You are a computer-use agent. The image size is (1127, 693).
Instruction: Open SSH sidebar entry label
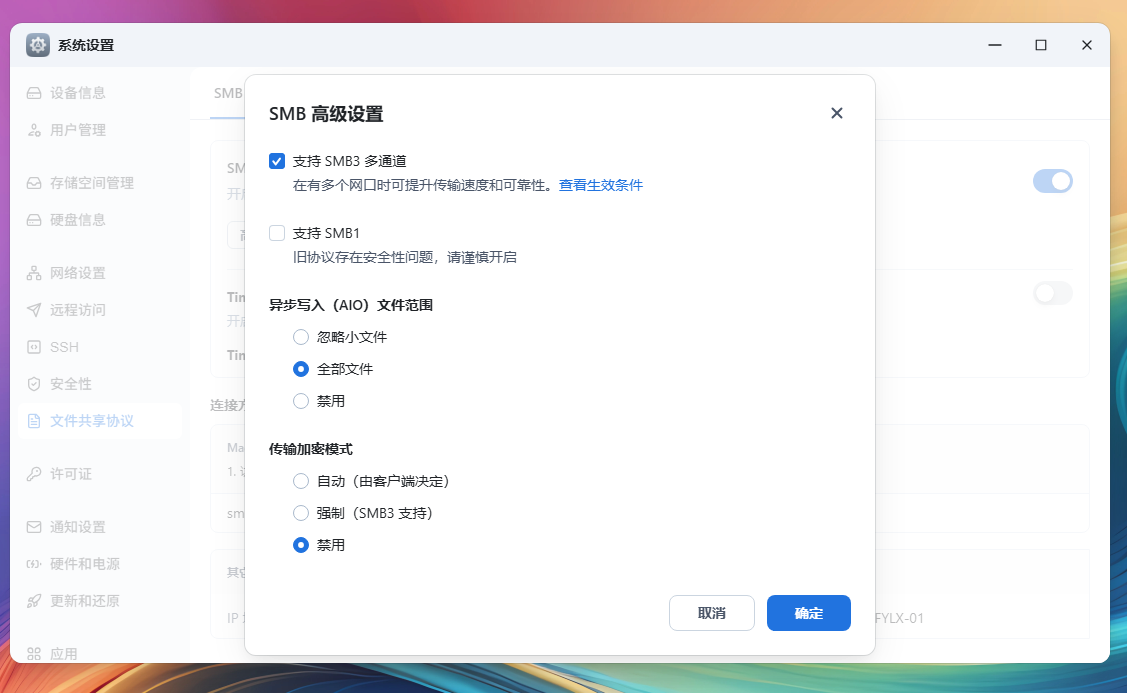pyautogui.click(x=64, y=347)
